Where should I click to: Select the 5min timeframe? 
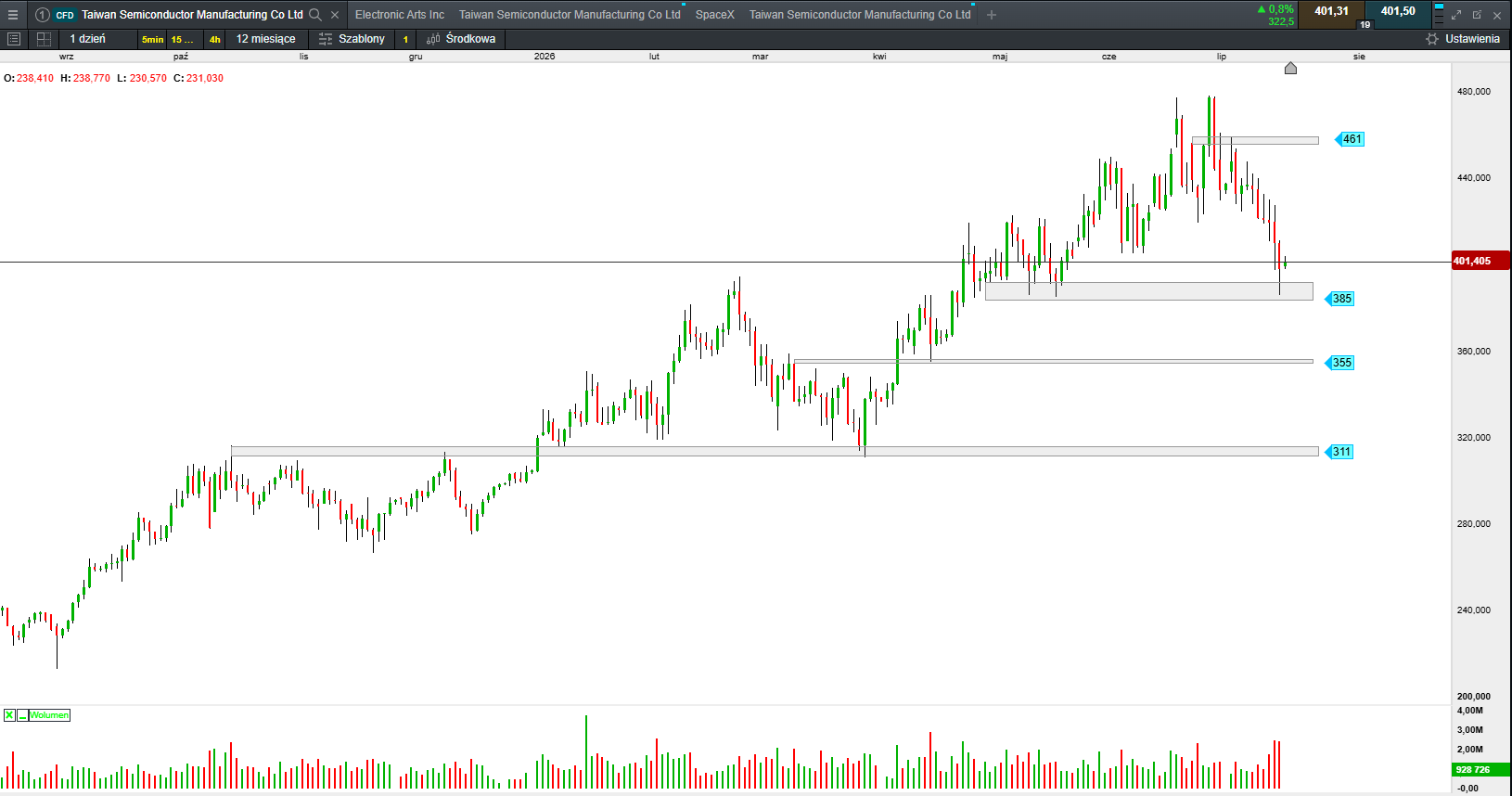pyautogui.click(x=152, y=39)
